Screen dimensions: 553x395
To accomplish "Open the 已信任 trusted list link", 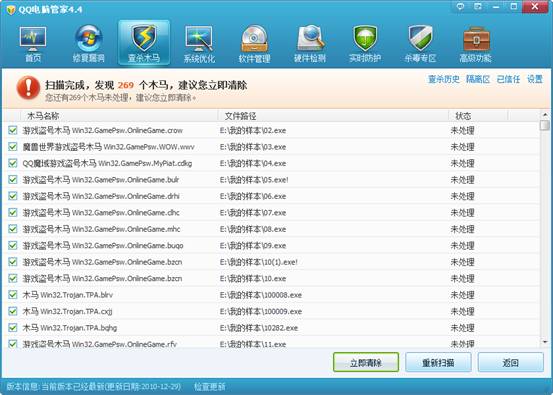I will tap(508, 79).
